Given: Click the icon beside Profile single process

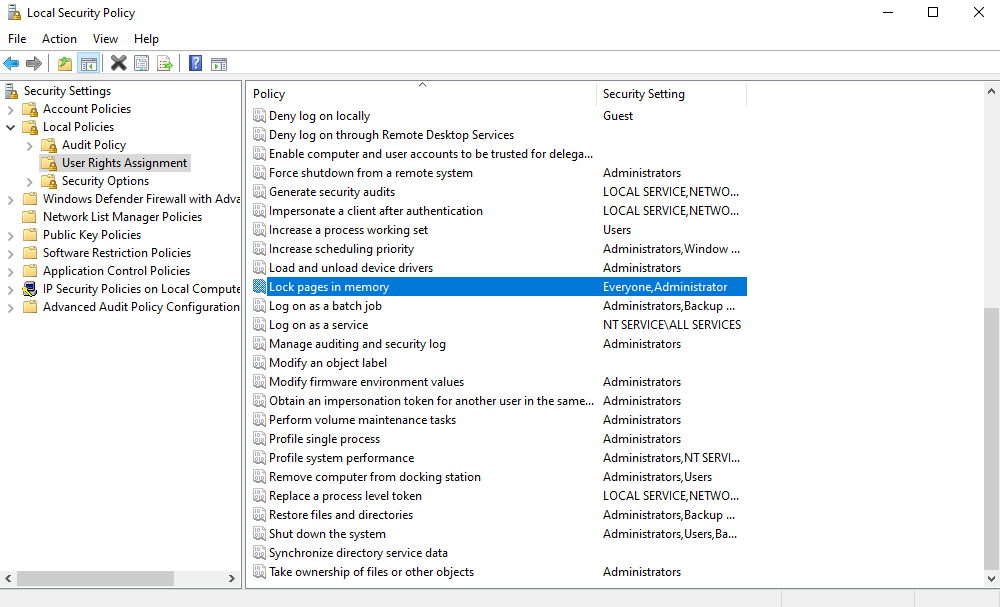Looking at the screenshot, I should coord(259,439).
